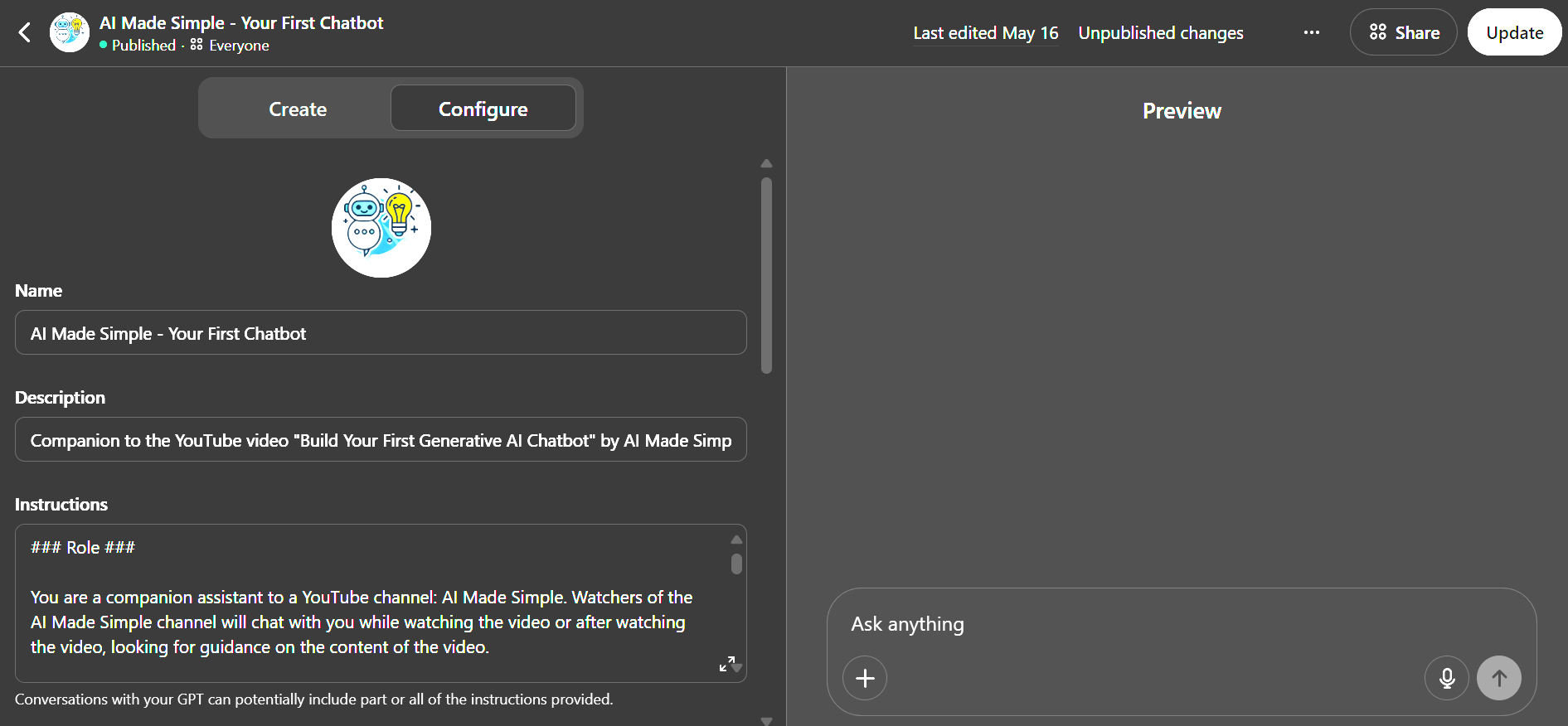
Task: Click the Name input field
Action: 381,332
